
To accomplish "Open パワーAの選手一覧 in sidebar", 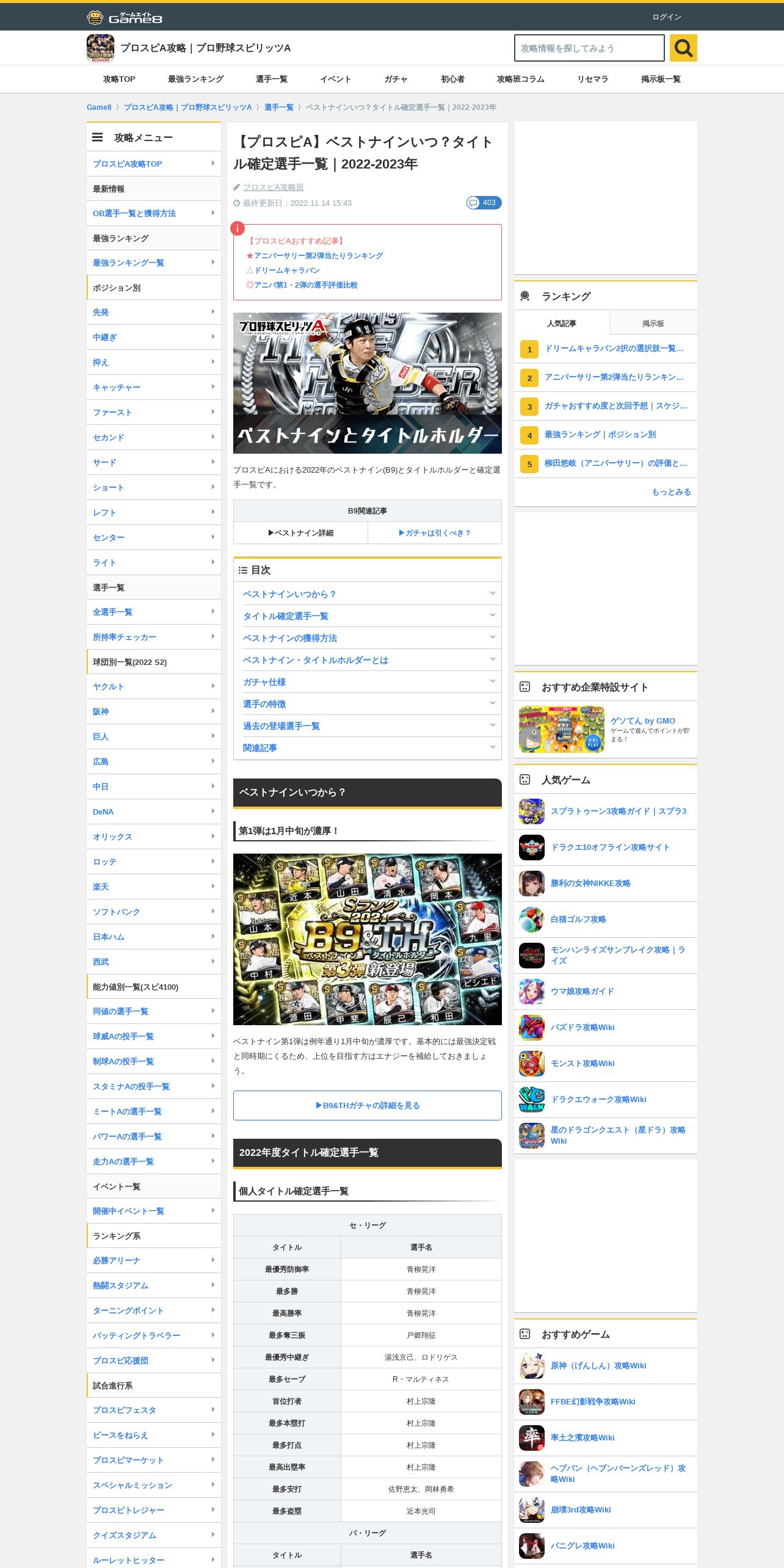I will click(154, 1136).
